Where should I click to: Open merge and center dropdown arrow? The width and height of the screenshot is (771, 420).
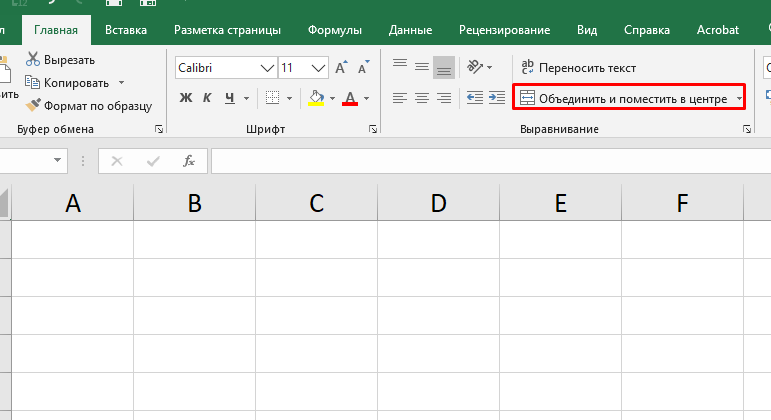point(739,98)
